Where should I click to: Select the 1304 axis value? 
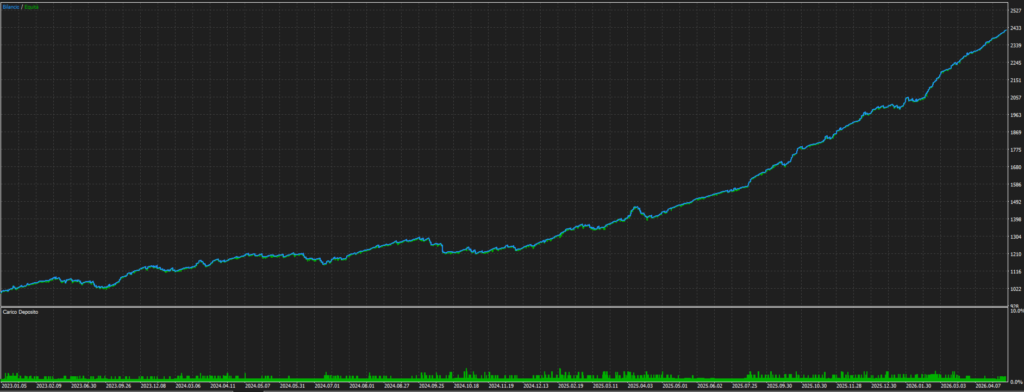point(1016,237)
